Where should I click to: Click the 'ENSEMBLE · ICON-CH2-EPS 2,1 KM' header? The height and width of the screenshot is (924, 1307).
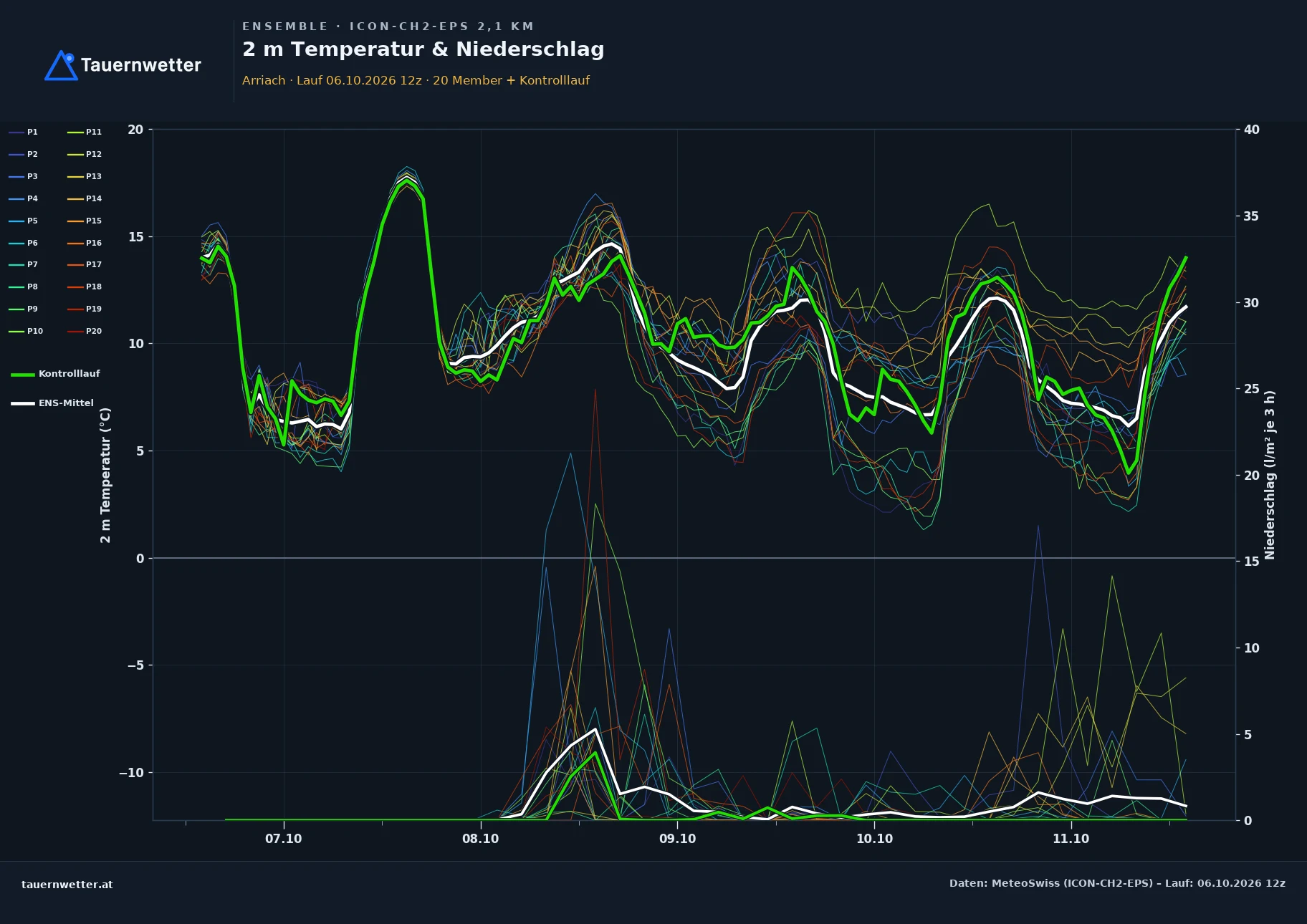(388, 27)
